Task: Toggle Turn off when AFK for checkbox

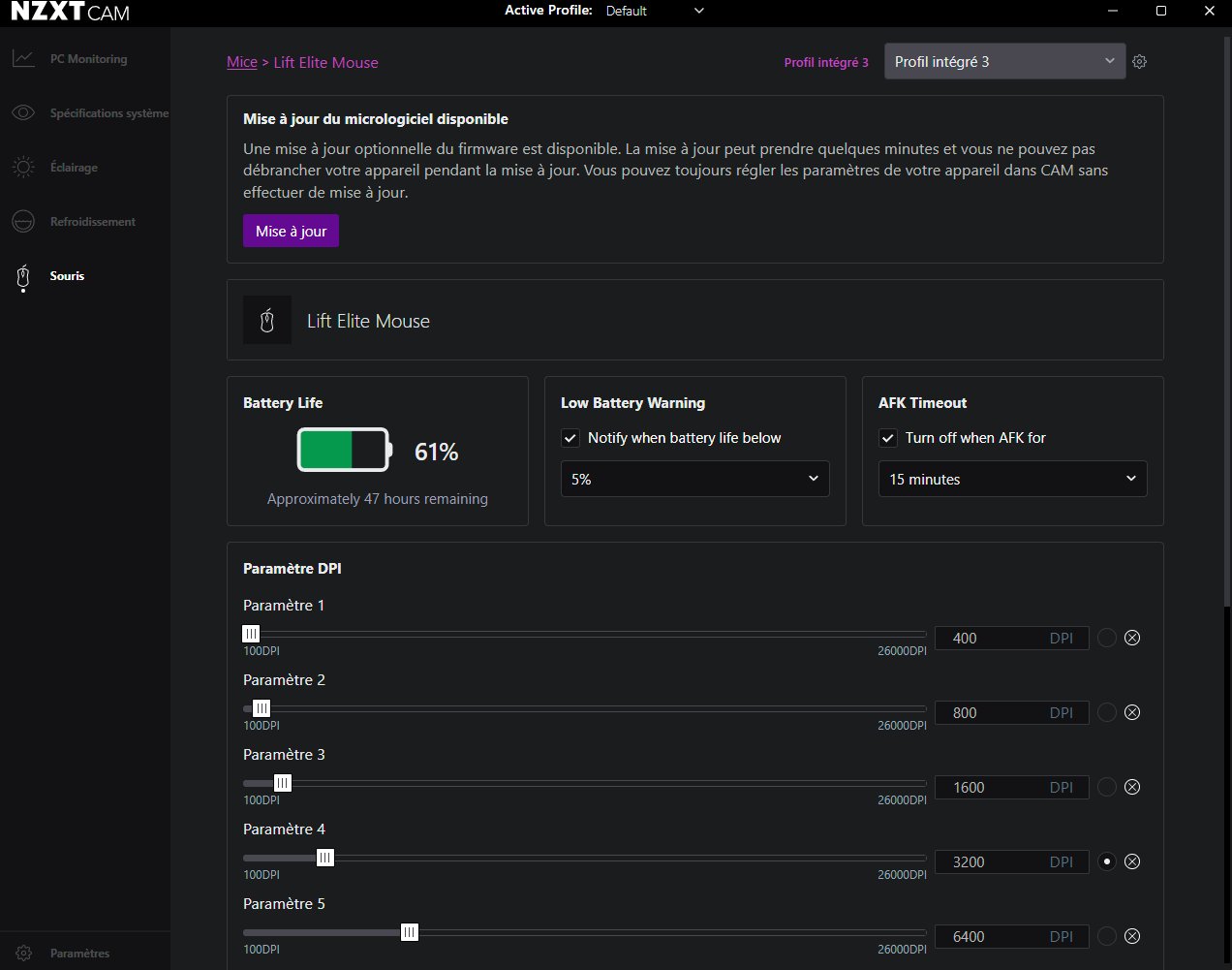Action: tap(888, 438)
